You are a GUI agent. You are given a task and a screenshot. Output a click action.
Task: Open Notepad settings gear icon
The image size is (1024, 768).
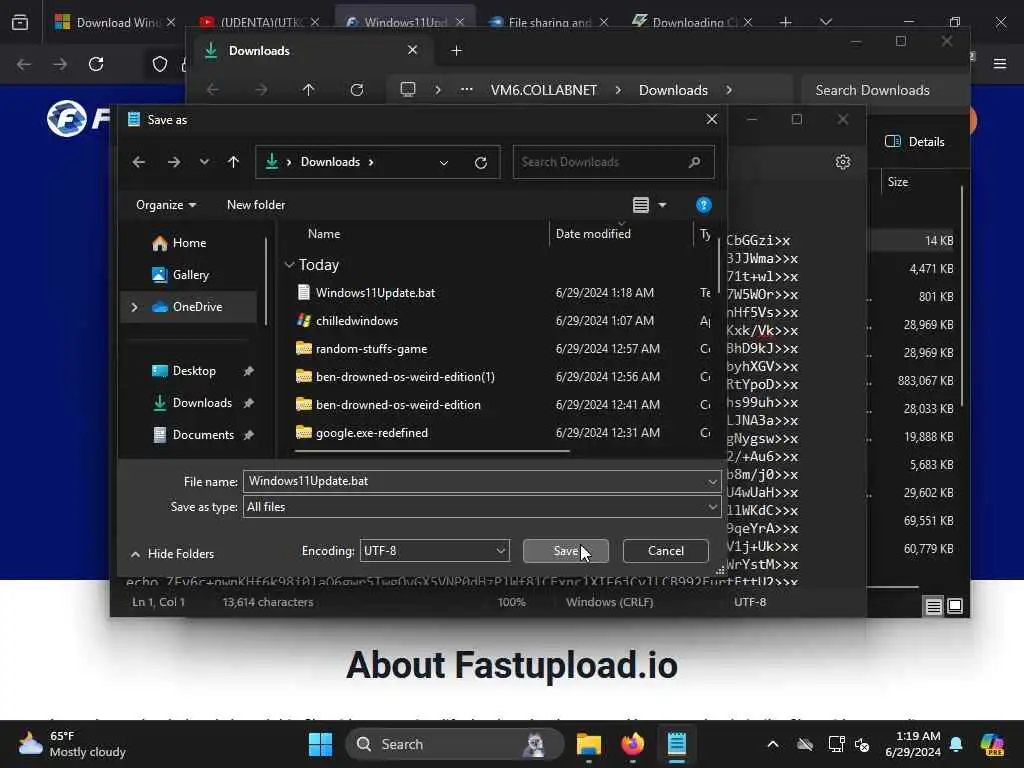point(842,162)
